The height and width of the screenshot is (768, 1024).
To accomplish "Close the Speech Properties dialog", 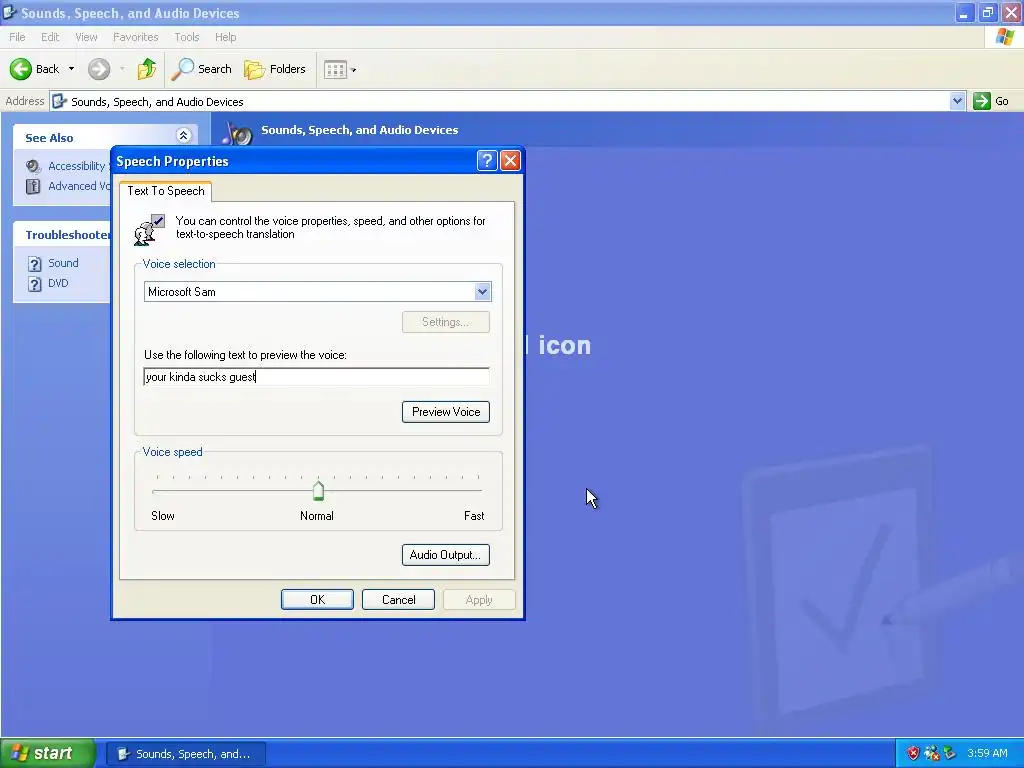I will (510, 161).
